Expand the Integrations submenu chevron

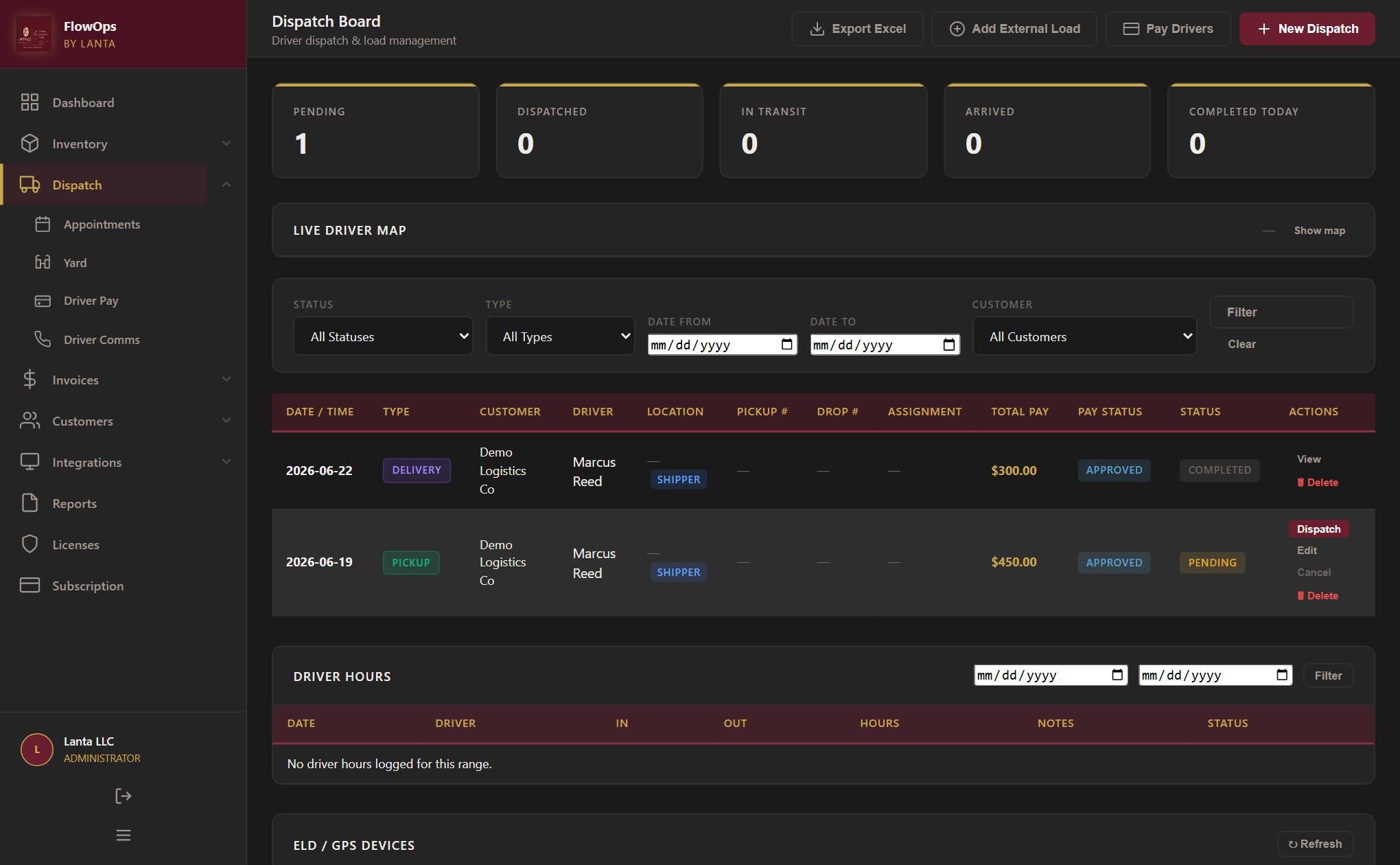coord(226,462)
